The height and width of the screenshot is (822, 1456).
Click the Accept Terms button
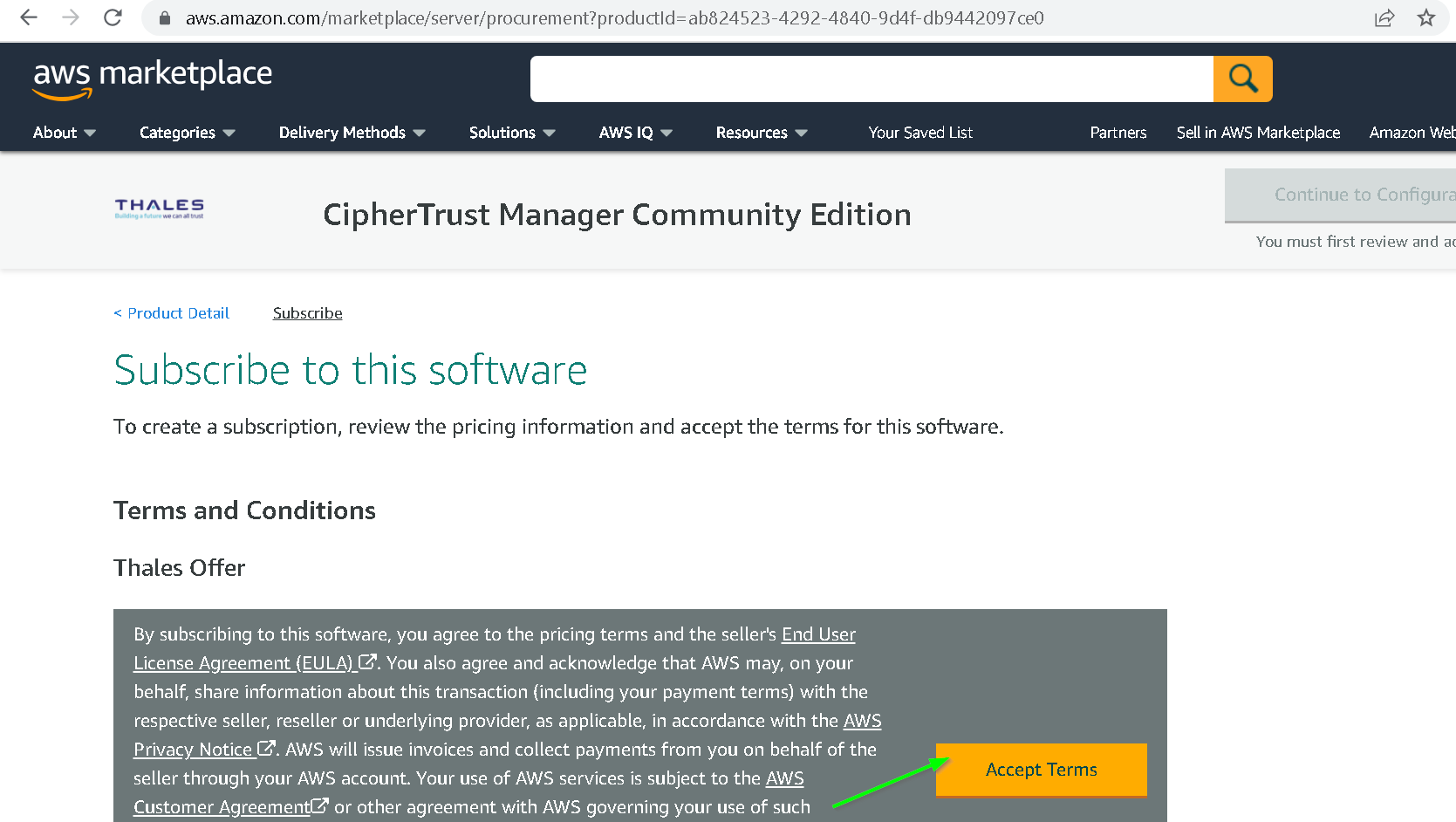coord(1042,770)
